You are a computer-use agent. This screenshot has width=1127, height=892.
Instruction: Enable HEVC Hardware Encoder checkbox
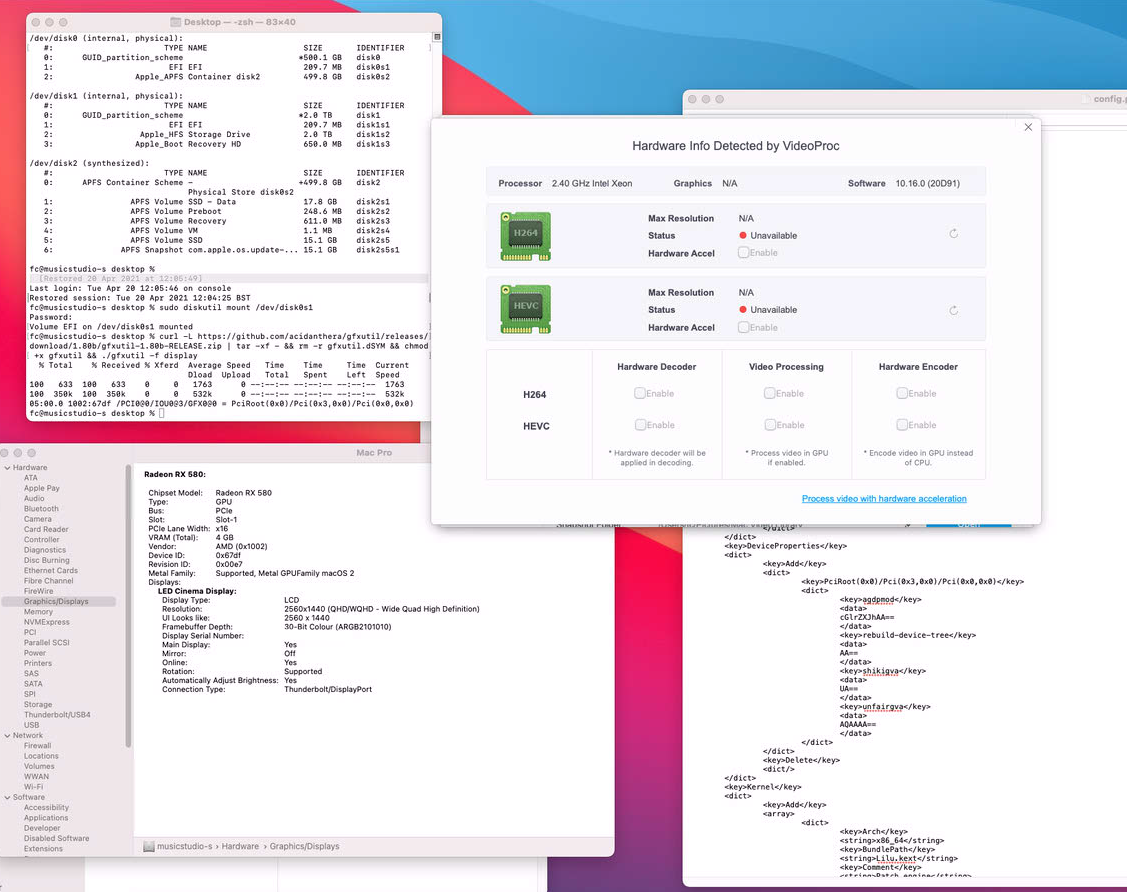[902, 425]
